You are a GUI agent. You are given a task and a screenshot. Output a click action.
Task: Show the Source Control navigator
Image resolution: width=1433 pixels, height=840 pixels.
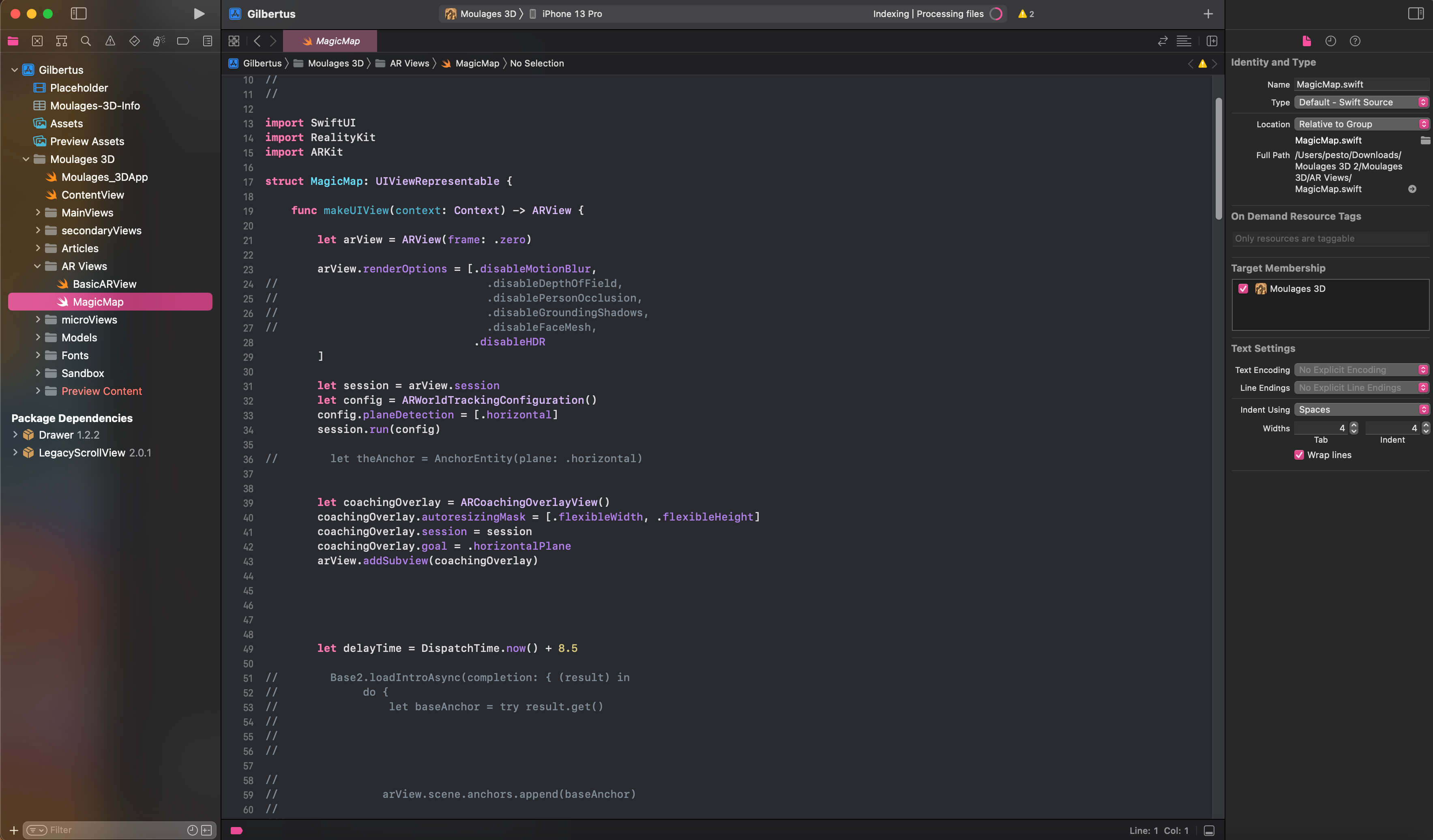tap(37, 41)
